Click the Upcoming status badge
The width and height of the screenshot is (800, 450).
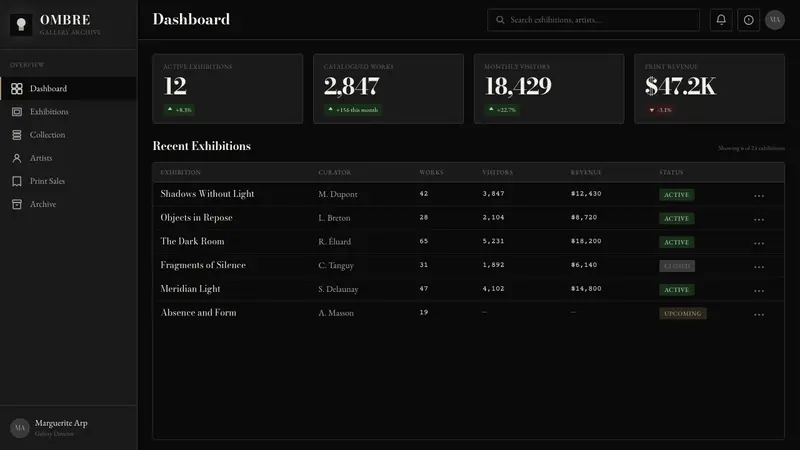pos(683,313)
